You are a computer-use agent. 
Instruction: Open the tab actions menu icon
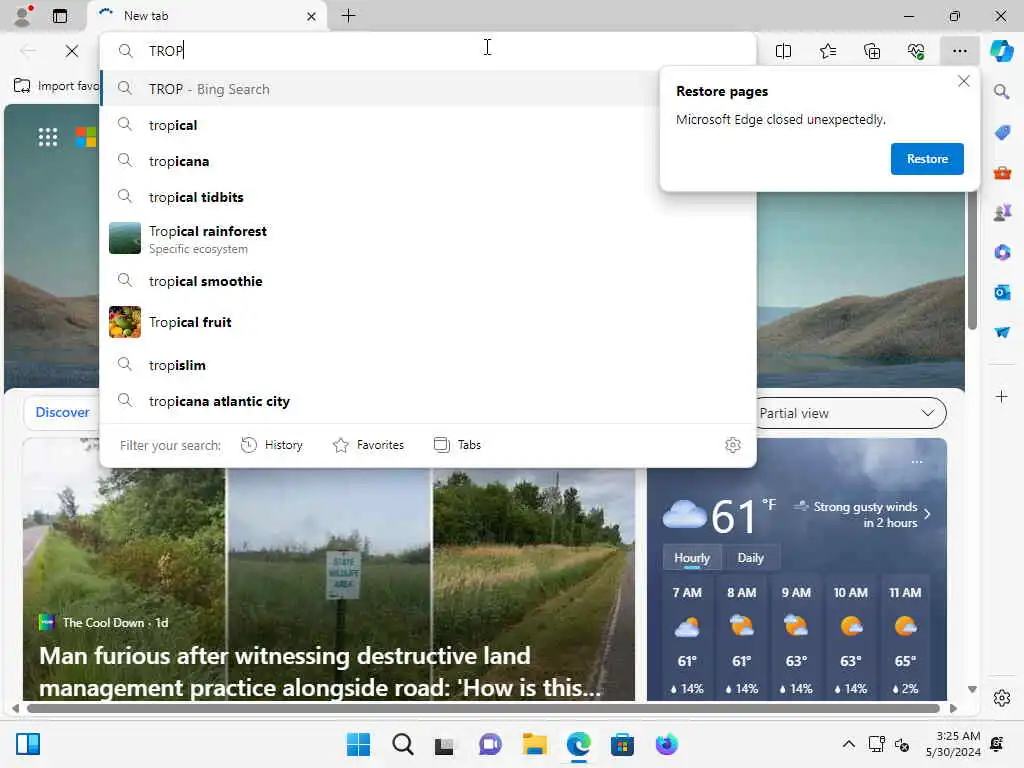click(60, 16)
